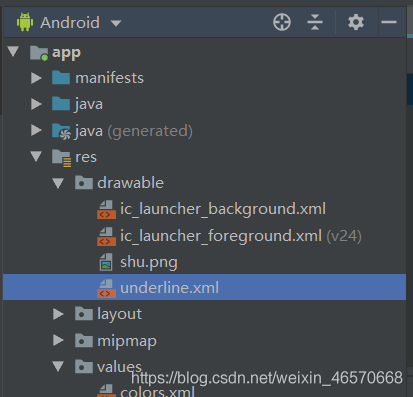Select the highlighted underline.xml file name

click(x=169, y=288)
